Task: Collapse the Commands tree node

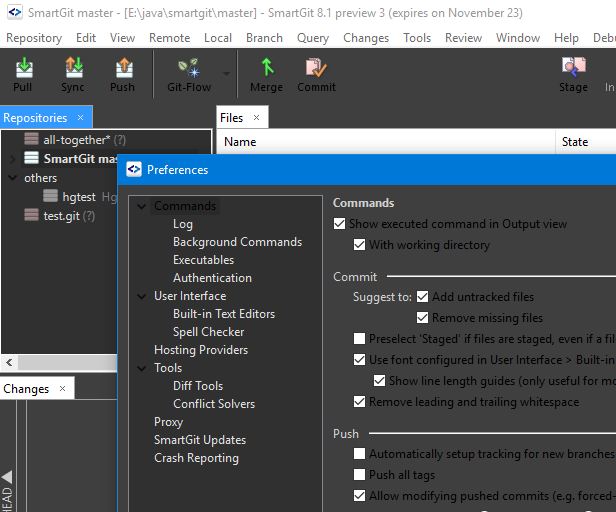Action: coord(141,206)
